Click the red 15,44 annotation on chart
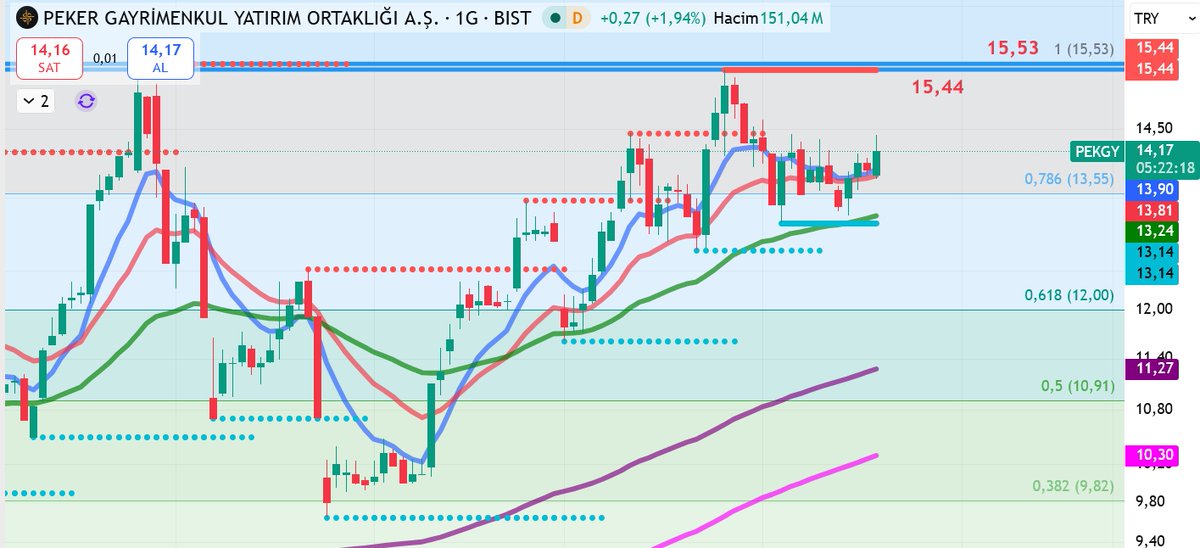 937,87
